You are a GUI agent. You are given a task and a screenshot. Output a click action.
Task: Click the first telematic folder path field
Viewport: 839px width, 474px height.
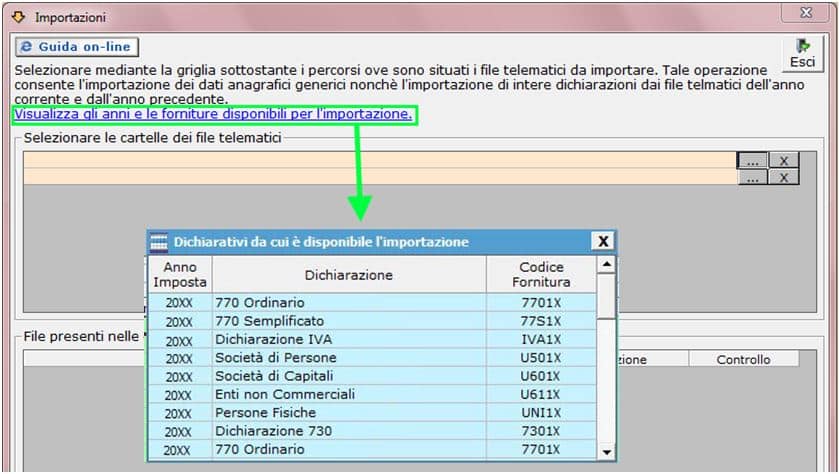pos(380,160)
